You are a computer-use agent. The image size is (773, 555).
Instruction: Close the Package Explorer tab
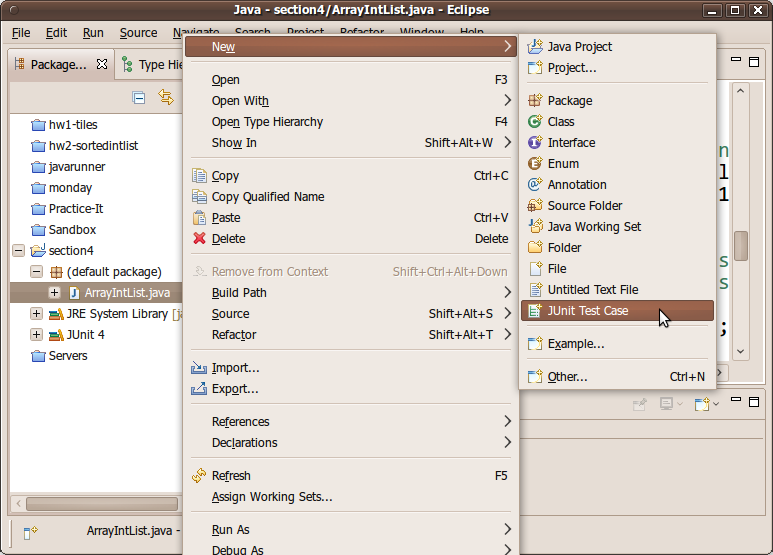click(x=102, y=65)
